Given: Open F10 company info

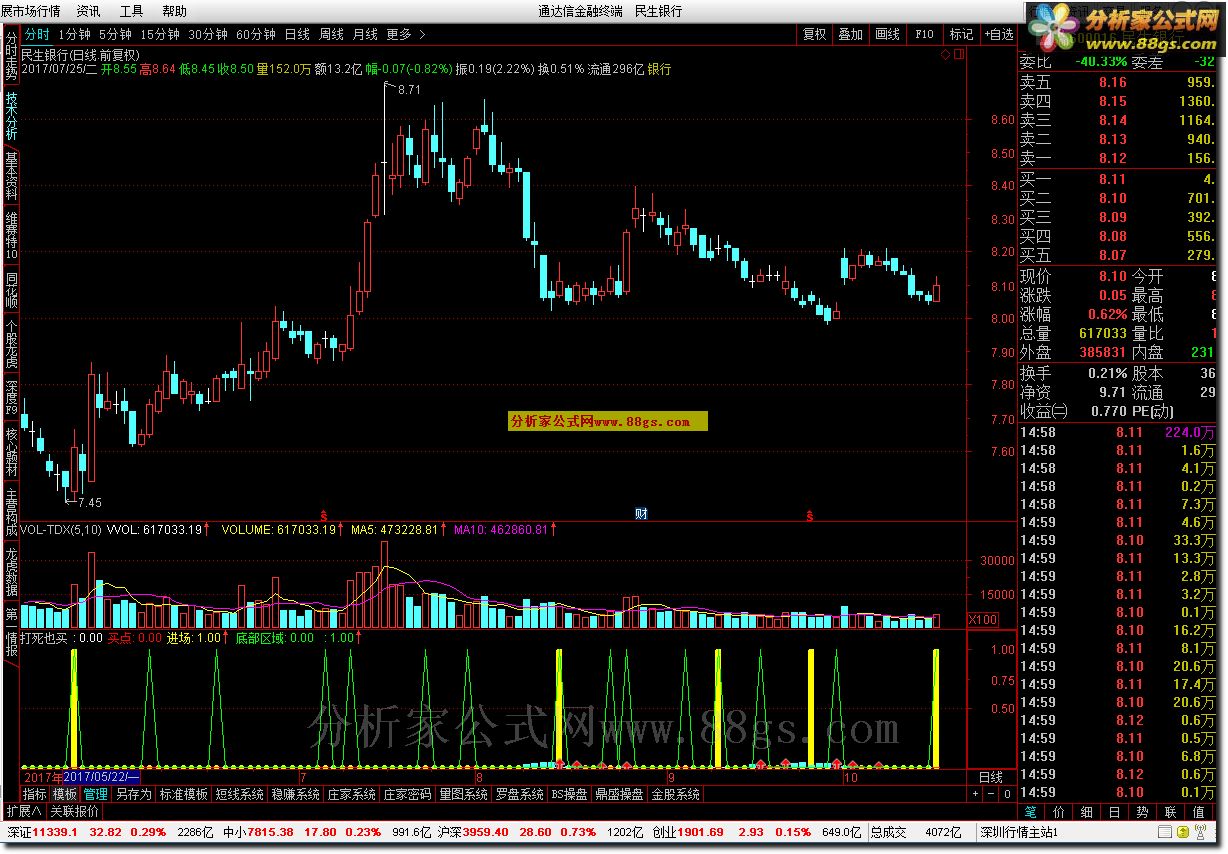Looking at the screenshot, I should (x=924, y=34).
